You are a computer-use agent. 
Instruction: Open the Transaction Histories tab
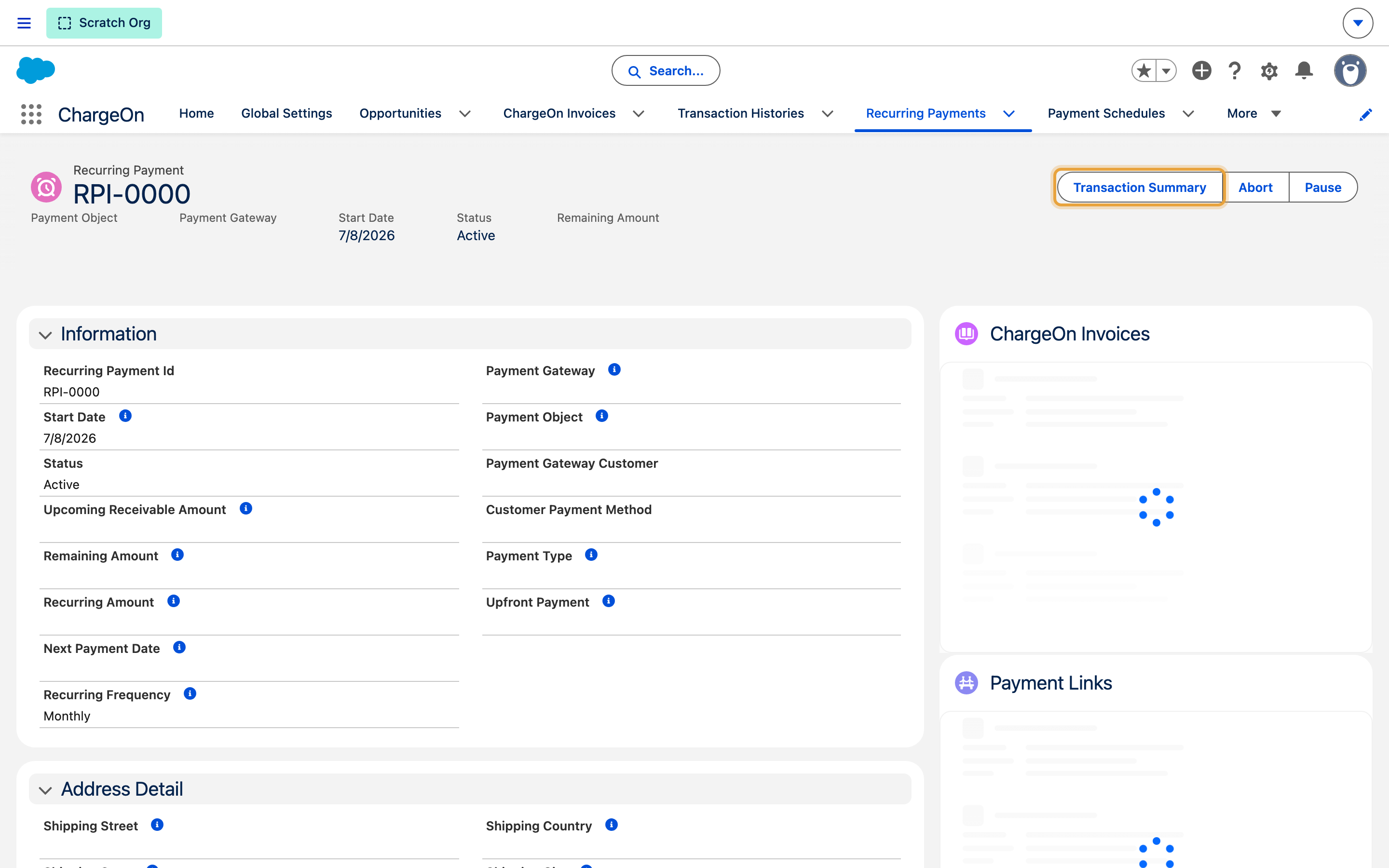740,114
